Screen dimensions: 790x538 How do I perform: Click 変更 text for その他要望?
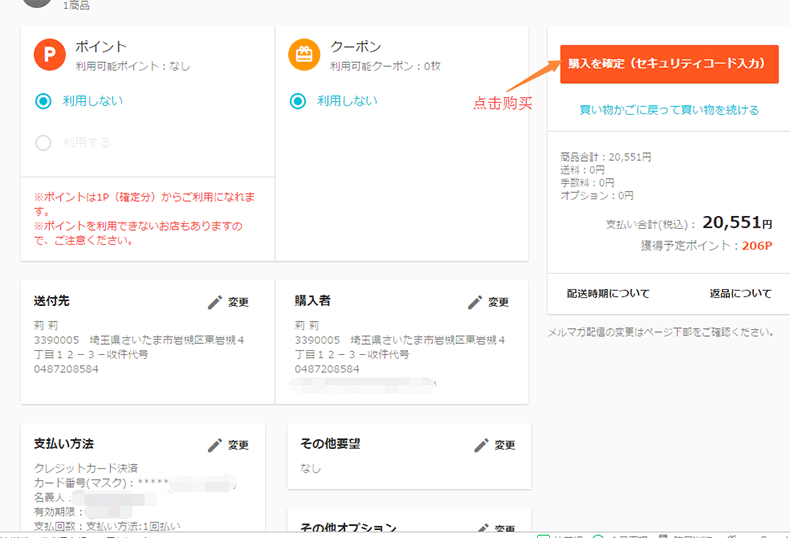pyautogui.click(x=505, y=445)
